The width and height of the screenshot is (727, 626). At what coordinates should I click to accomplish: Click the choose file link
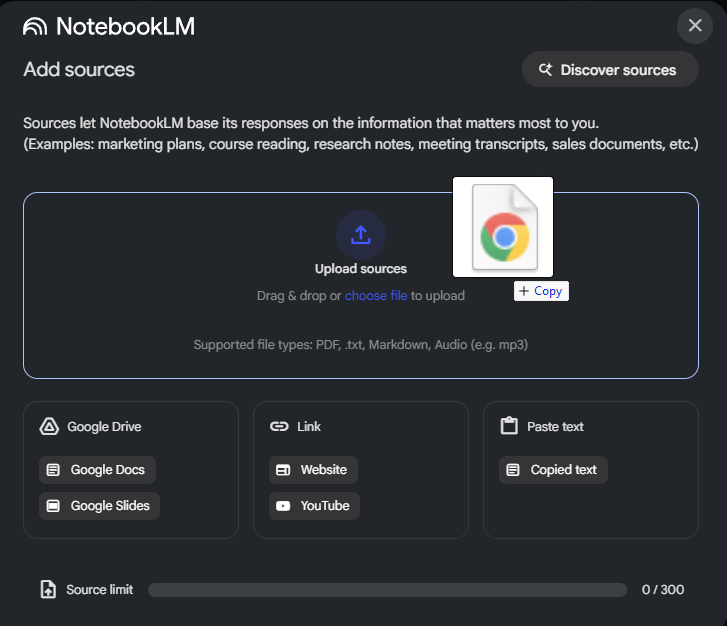coord(376,295)
